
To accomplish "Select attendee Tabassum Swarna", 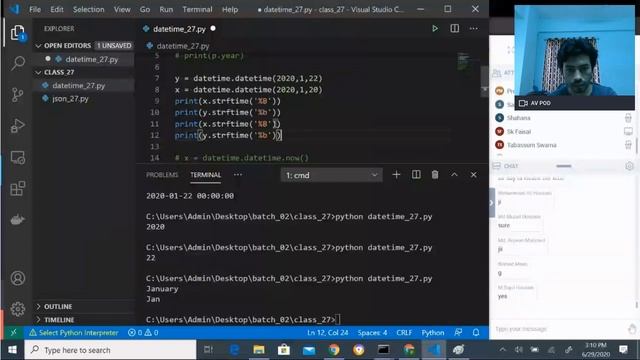I will pos(531,145).
